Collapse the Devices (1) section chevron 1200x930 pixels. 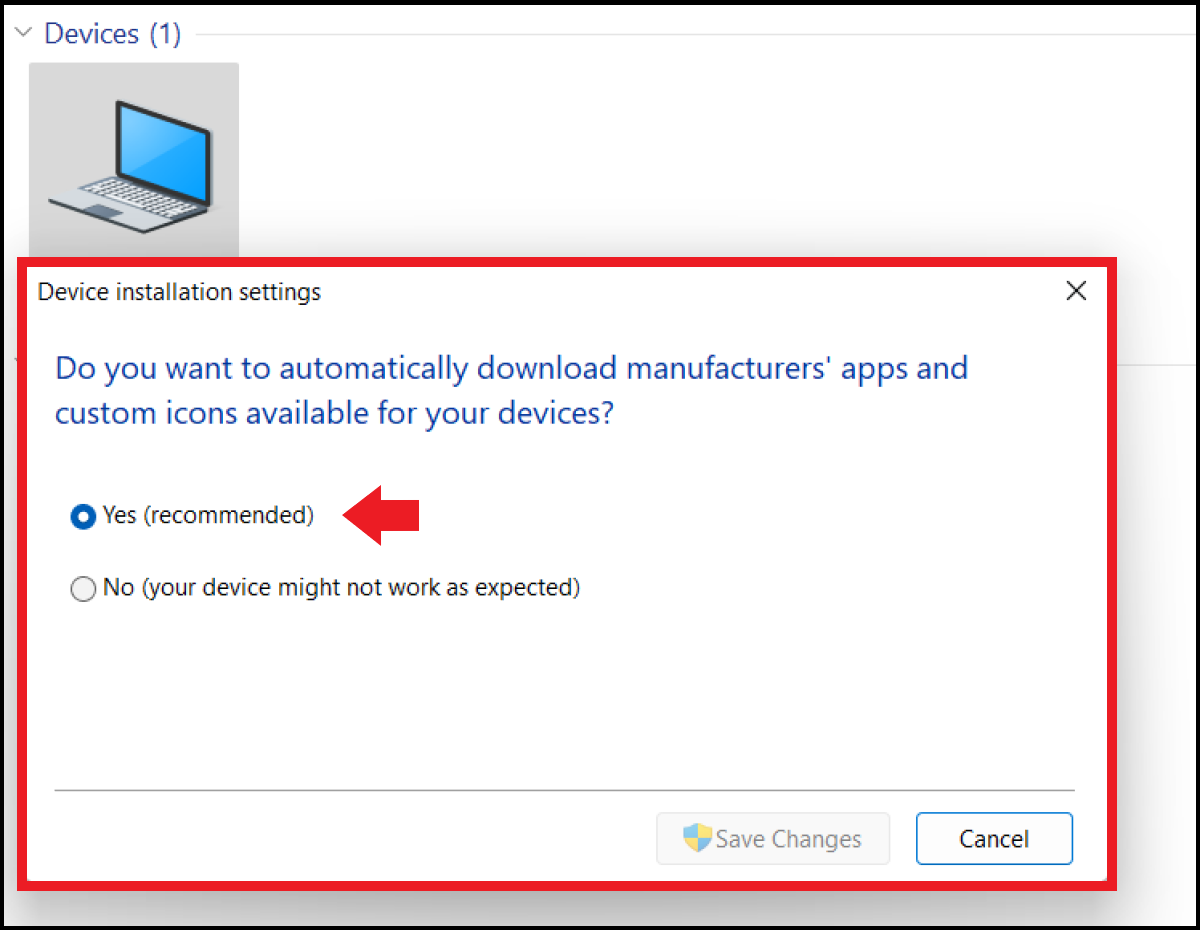tap(24, 33)
